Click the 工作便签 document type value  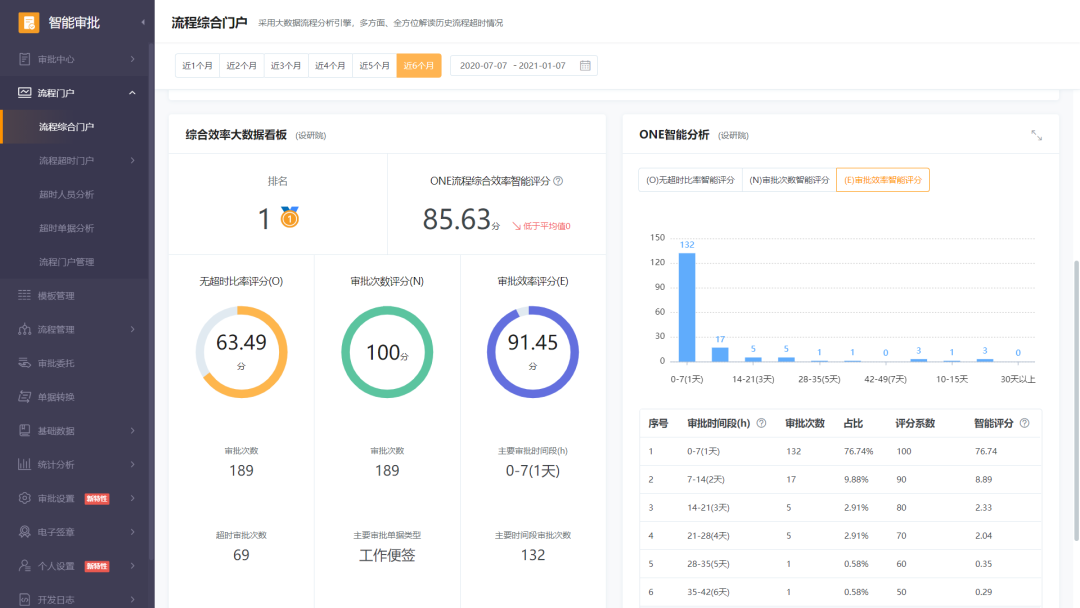coord(387,555)
